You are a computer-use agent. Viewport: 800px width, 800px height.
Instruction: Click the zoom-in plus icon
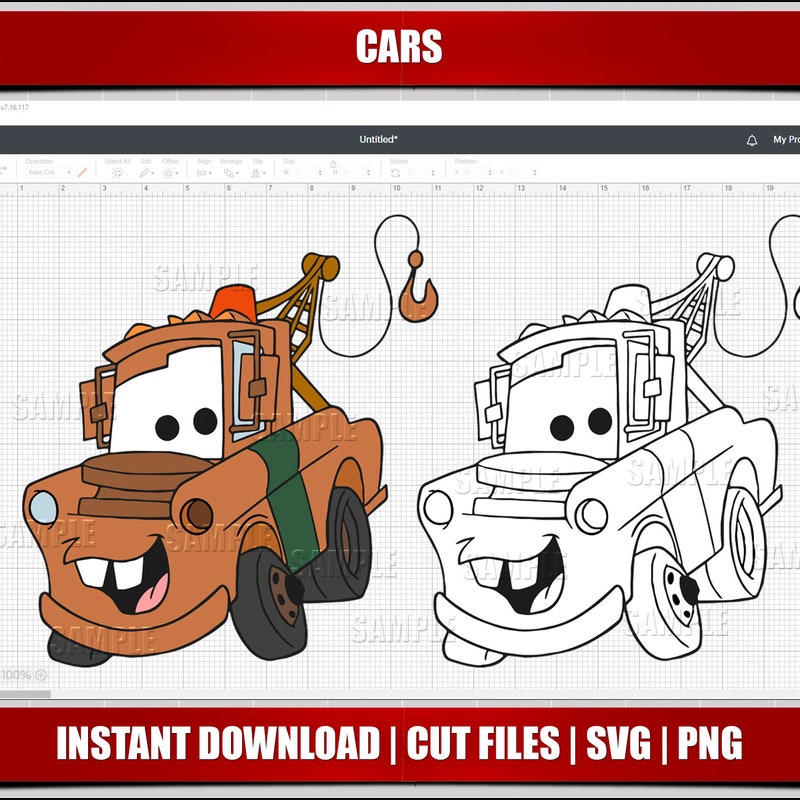[40, 675]
